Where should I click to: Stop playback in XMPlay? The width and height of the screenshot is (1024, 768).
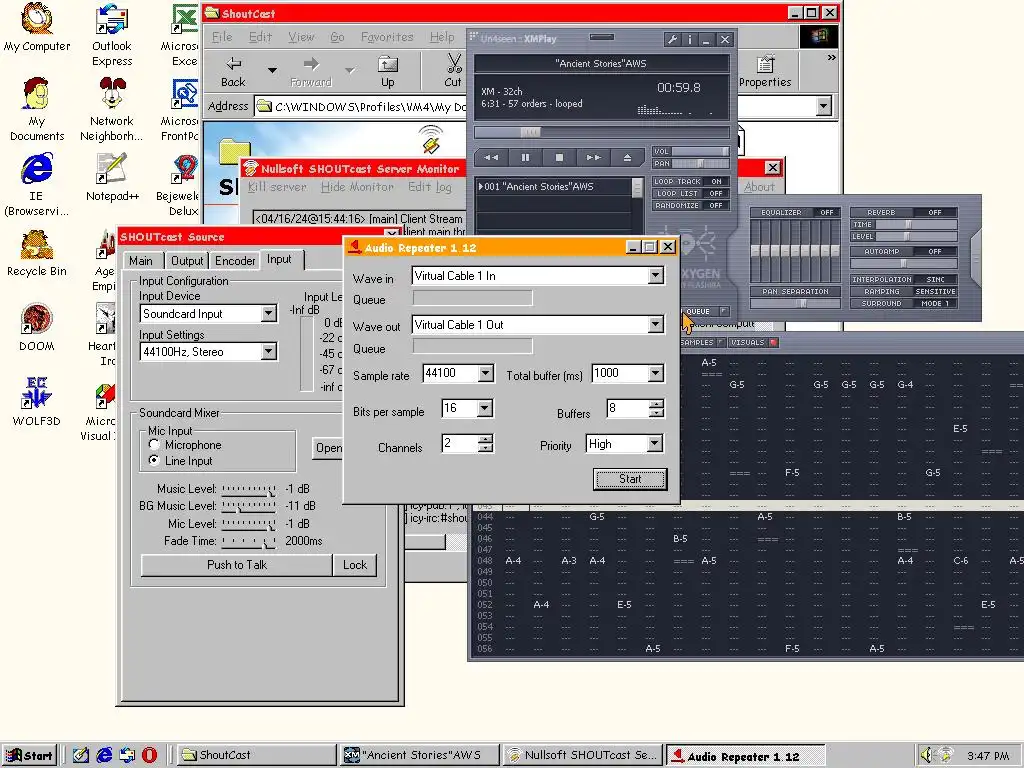click(x=559, y=157)
